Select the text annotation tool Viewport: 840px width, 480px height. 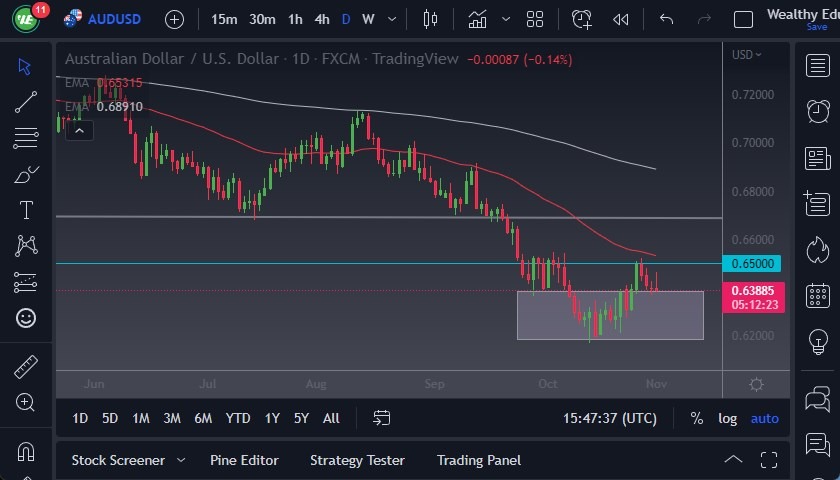[26, 210]
